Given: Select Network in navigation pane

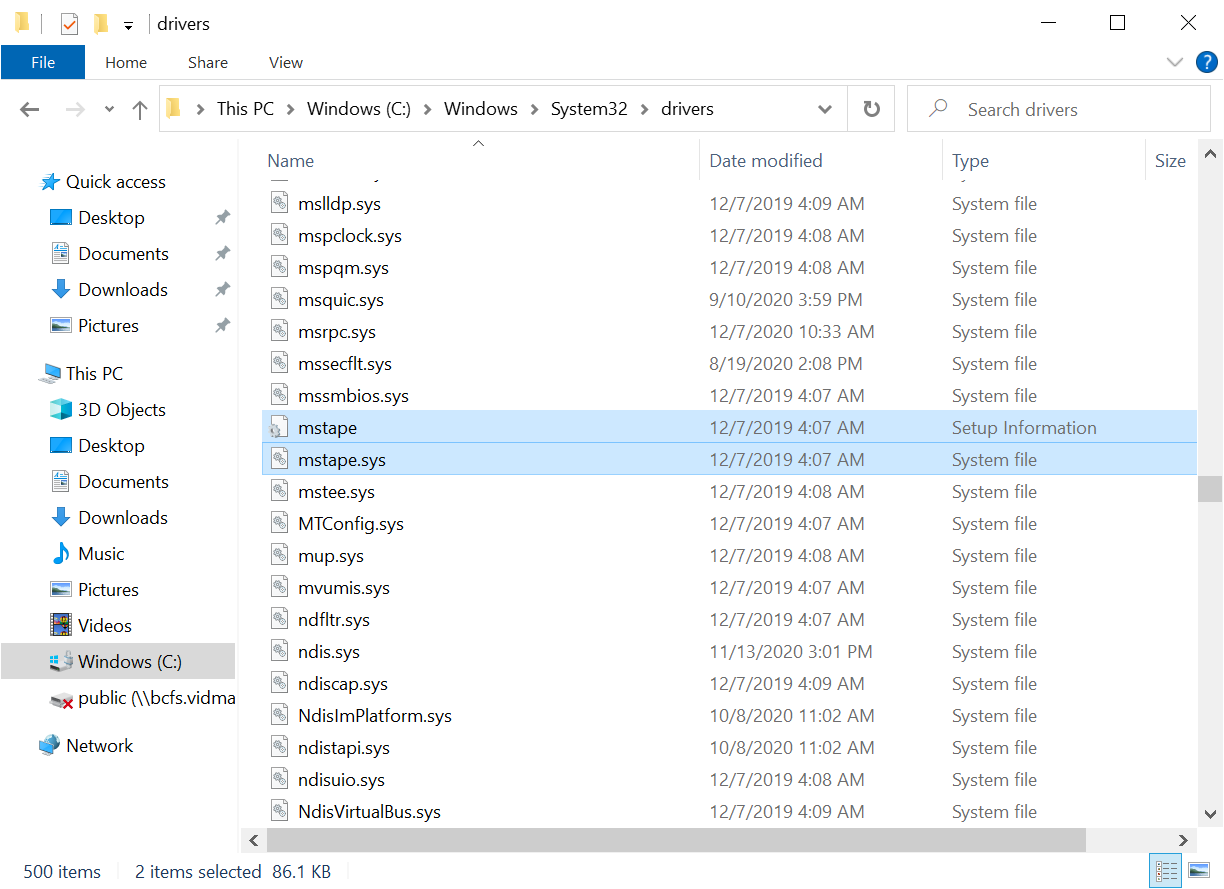Looking at the screenshot, I should coord(99,746).
